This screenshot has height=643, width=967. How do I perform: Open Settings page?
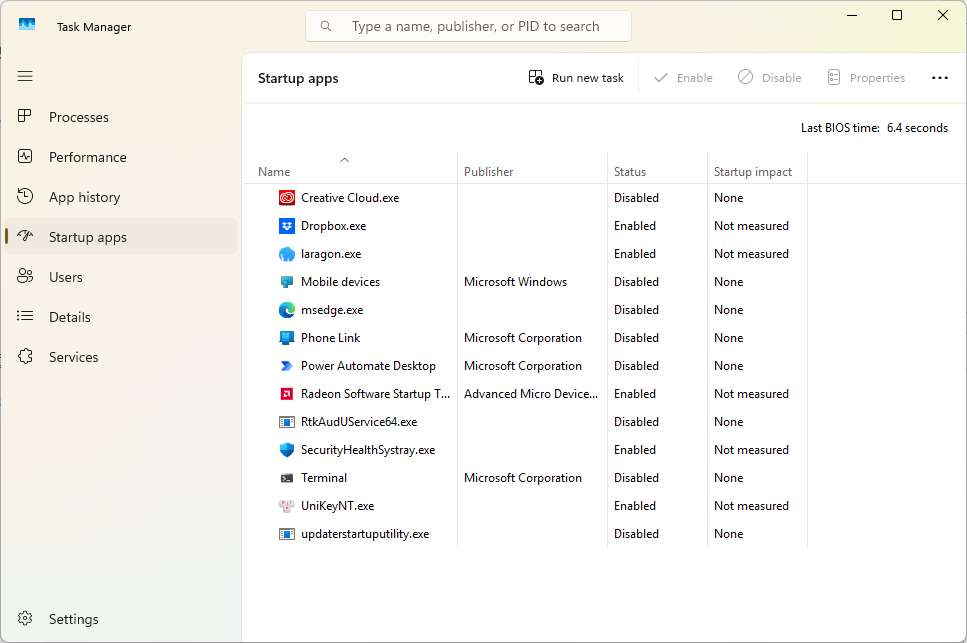click(x=121, y=618)
